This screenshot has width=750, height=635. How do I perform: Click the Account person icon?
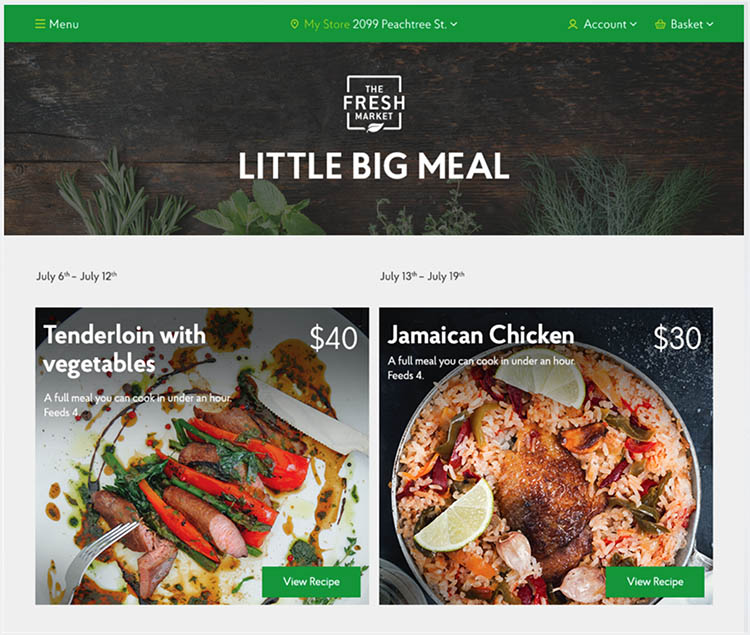click(x=573, y=24)
